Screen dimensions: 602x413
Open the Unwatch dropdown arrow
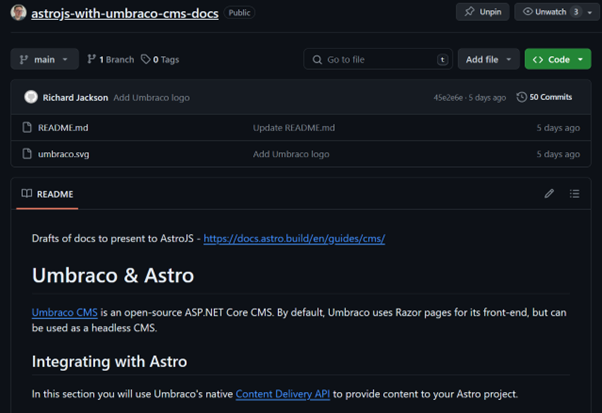590,12
